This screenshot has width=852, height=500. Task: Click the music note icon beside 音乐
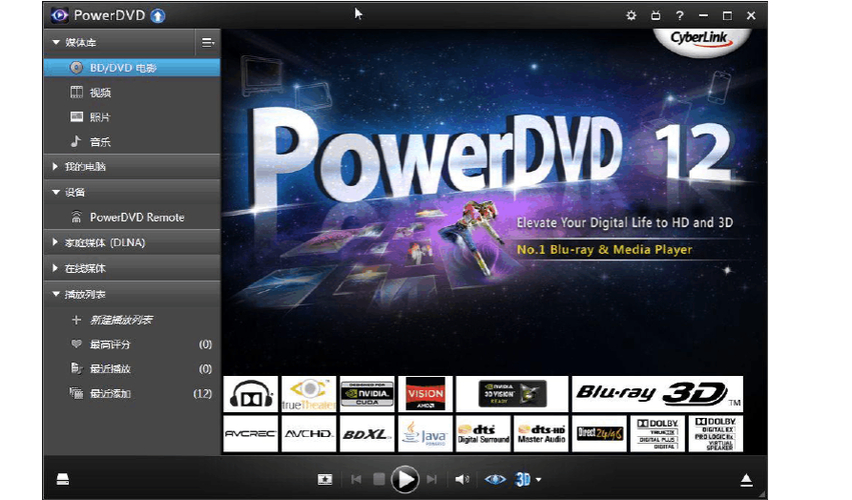[x=76, y=141]
